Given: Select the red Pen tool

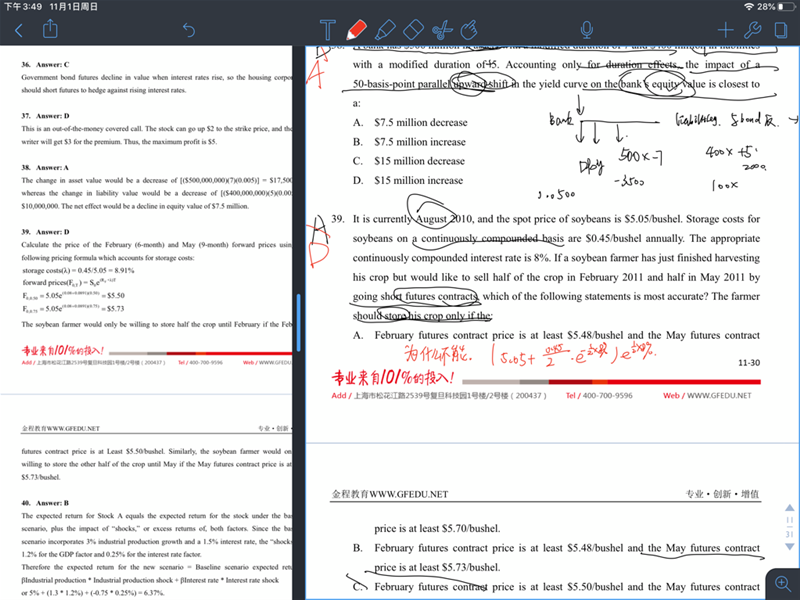Looking at the screenshot, I should tap(356, 30).
